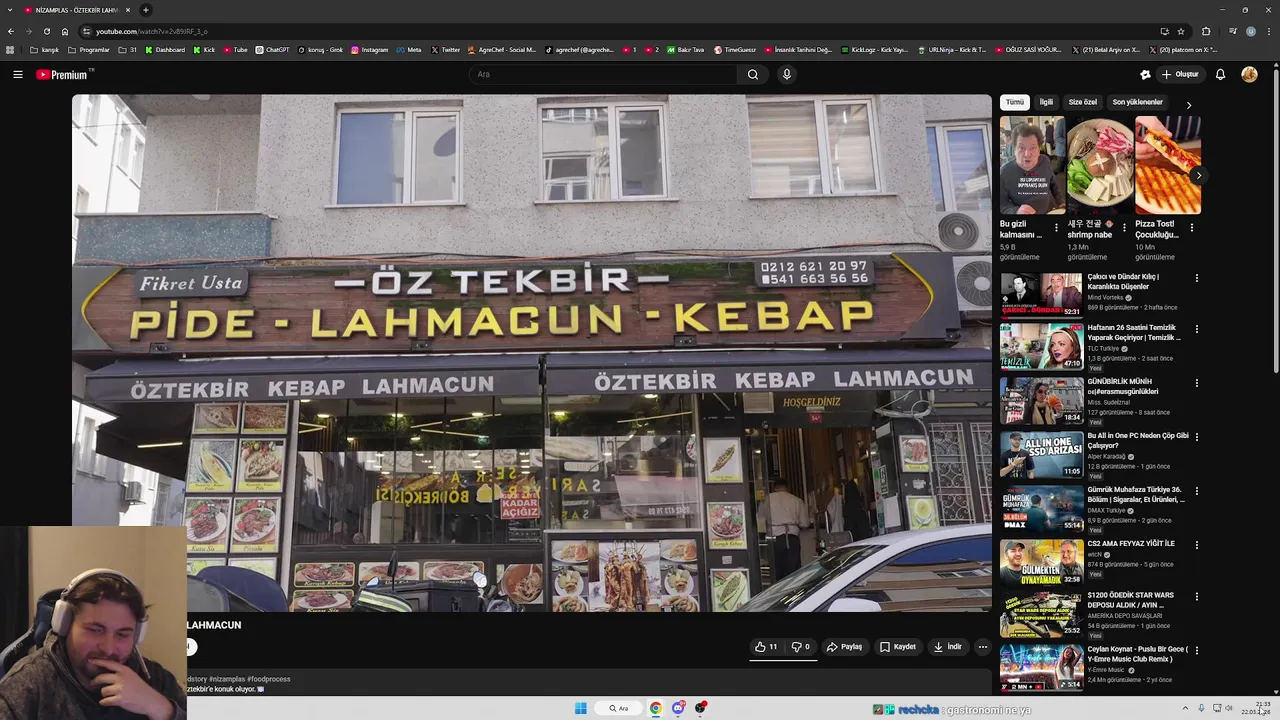Open options for shrimp nabe Short
Screen dimensions: 1280x720
point(1124,228)
